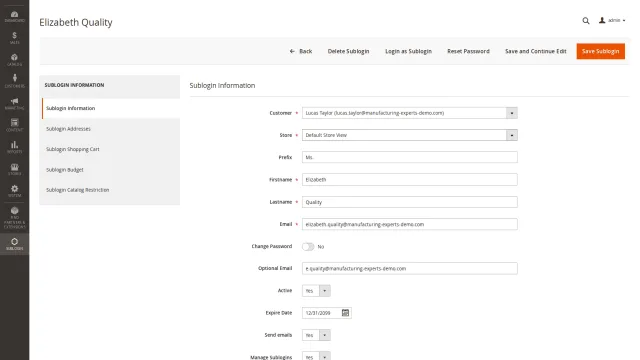Screen dimensions: 640x360
Task: Open Find Partners & Extensions icon
Action: [x=14, y=218]
